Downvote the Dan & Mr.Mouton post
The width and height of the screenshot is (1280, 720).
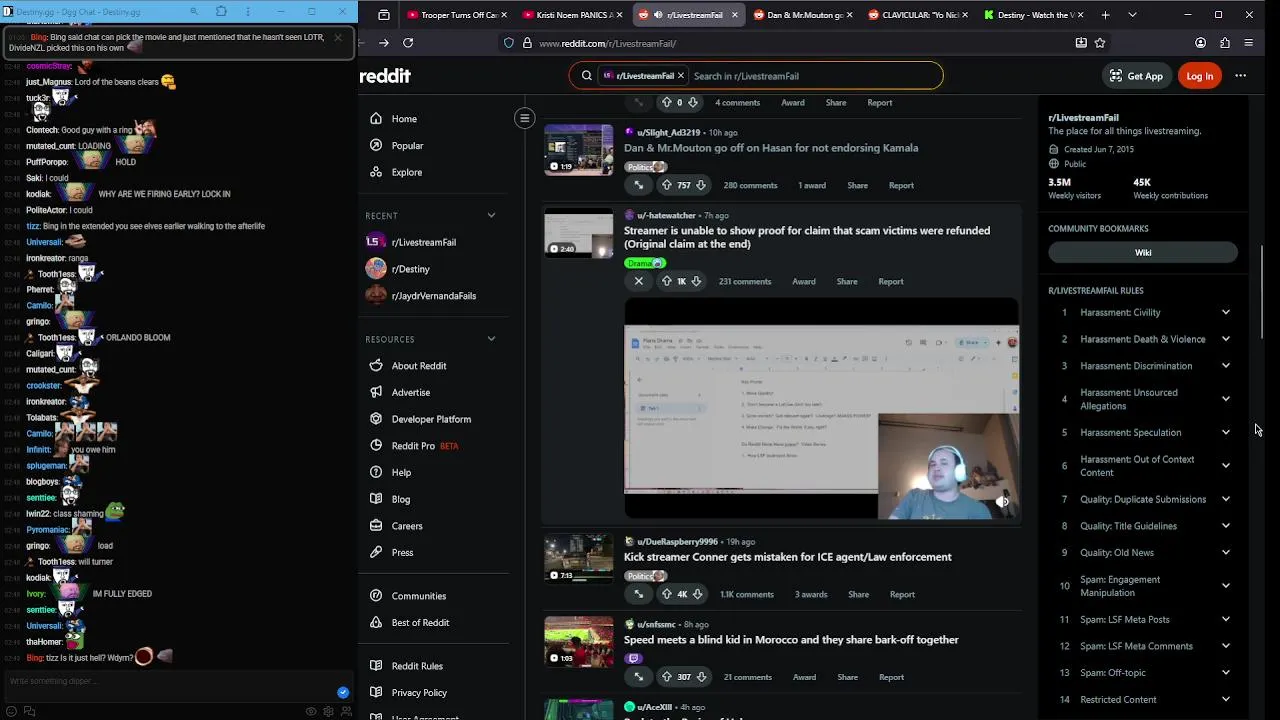click(x=700, y=185)
